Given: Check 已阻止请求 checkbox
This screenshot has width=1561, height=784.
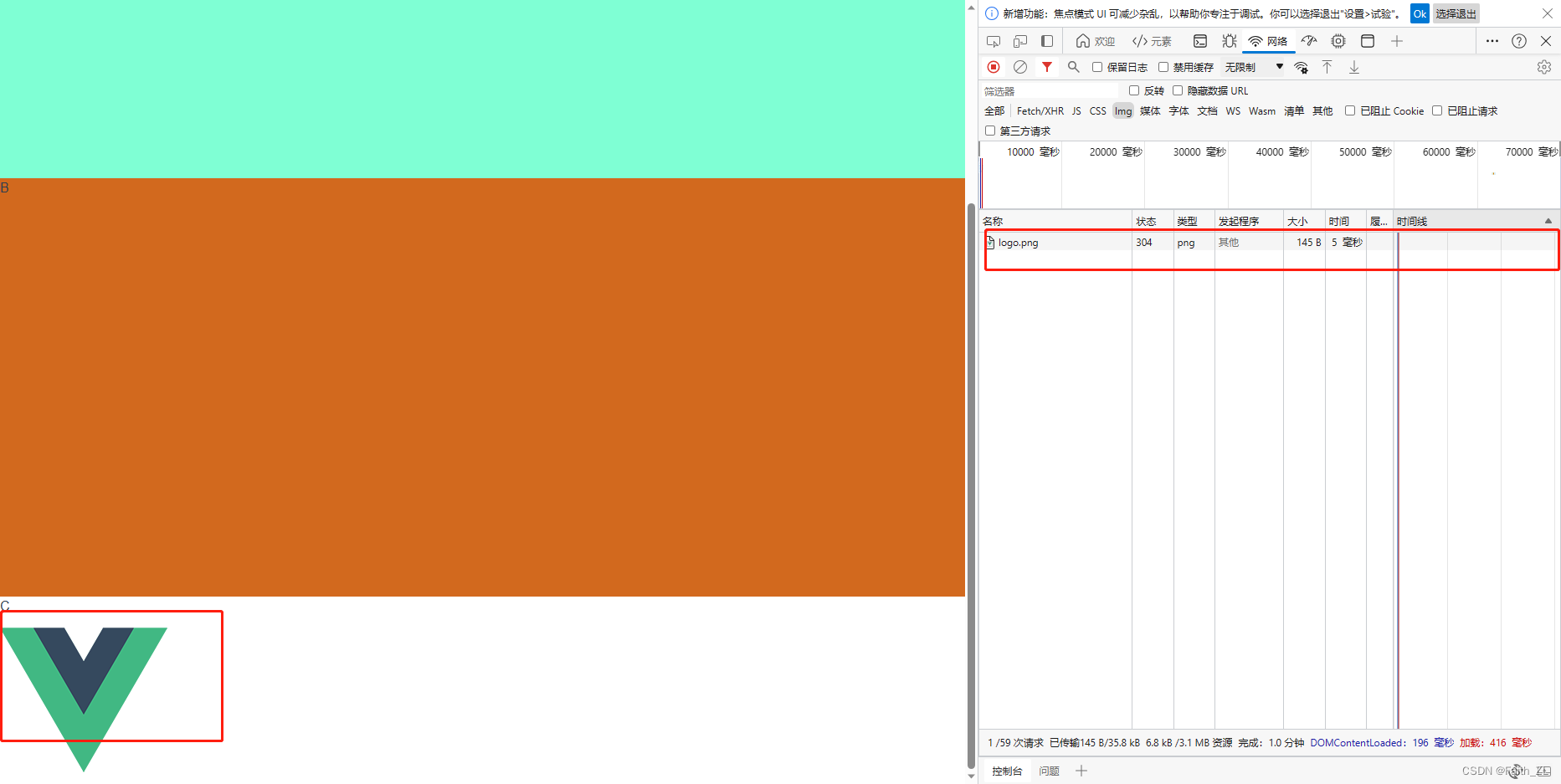Looking at the screenshot, I should pyautogui.click(x=1437, y=110).
